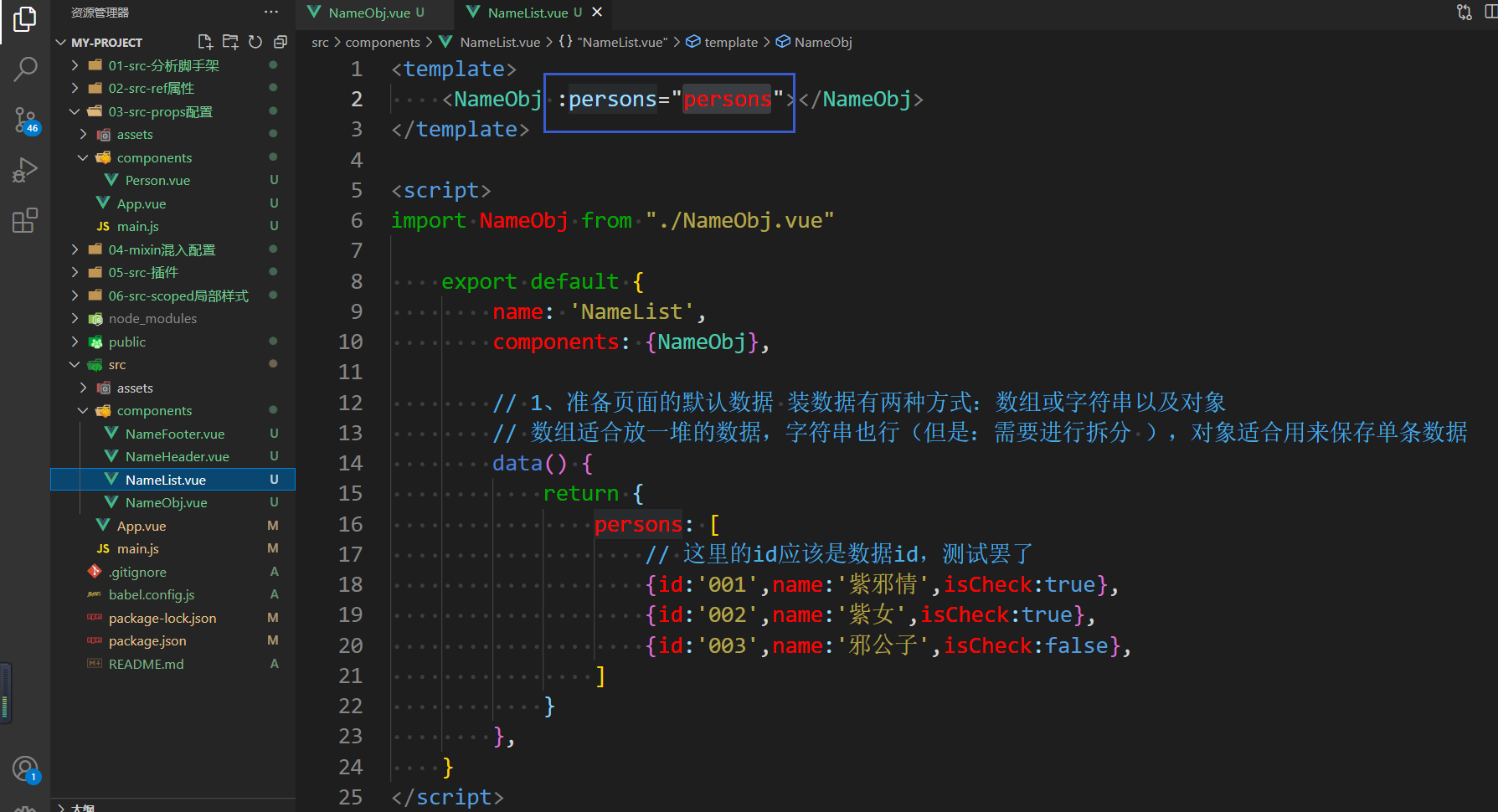Open the Search view in activity bar

coord(25,69)
